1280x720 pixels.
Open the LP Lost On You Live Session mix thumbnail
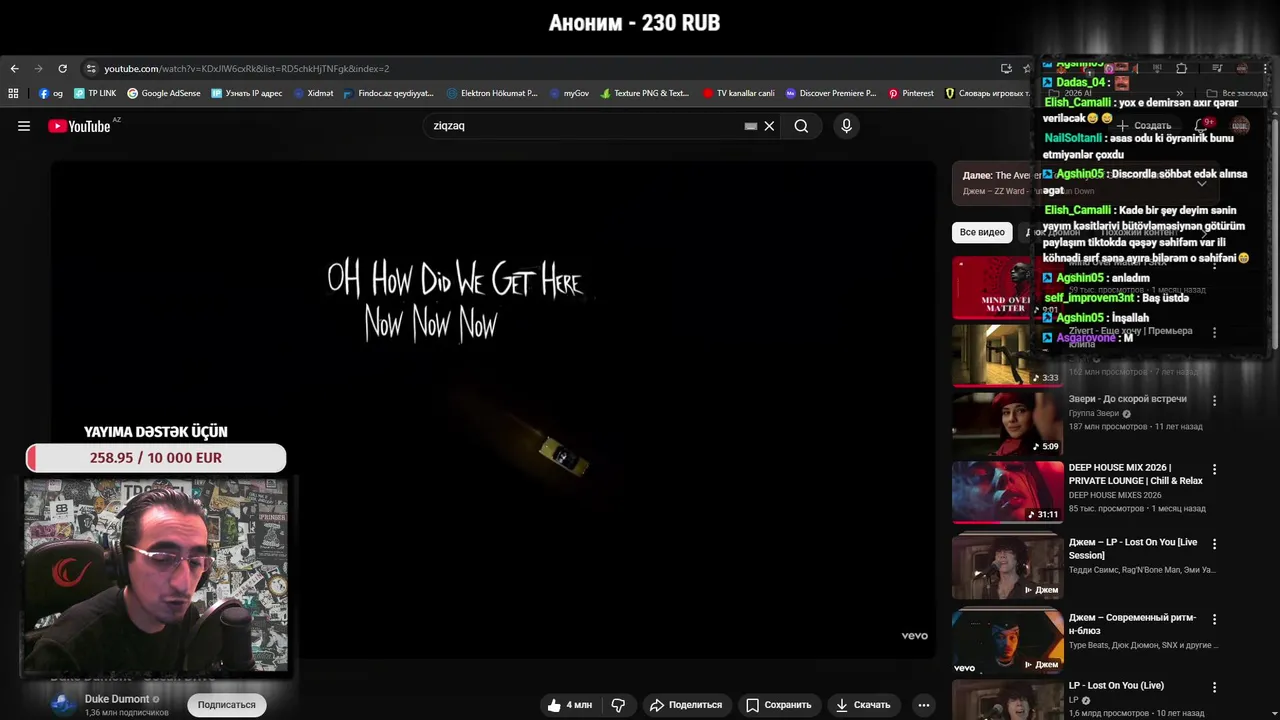click(x=1007, y=566)
